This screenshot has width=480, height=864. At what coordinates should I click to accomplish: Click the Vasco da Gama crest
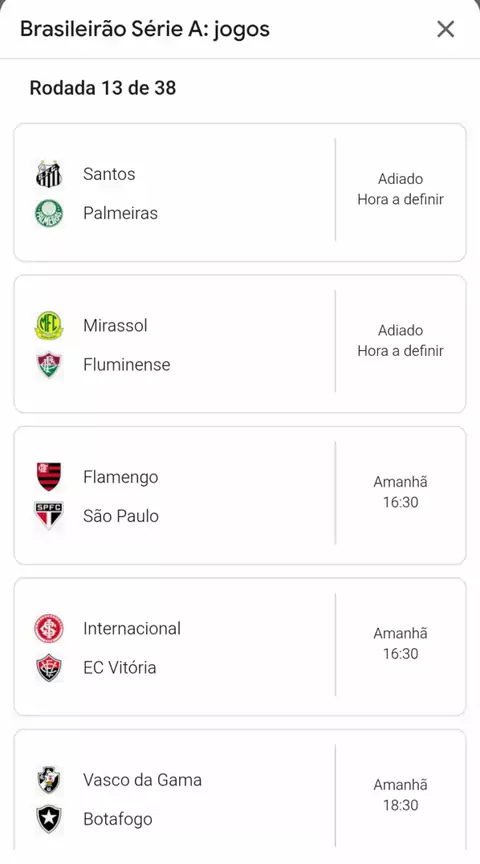click(x=49, y=780)
